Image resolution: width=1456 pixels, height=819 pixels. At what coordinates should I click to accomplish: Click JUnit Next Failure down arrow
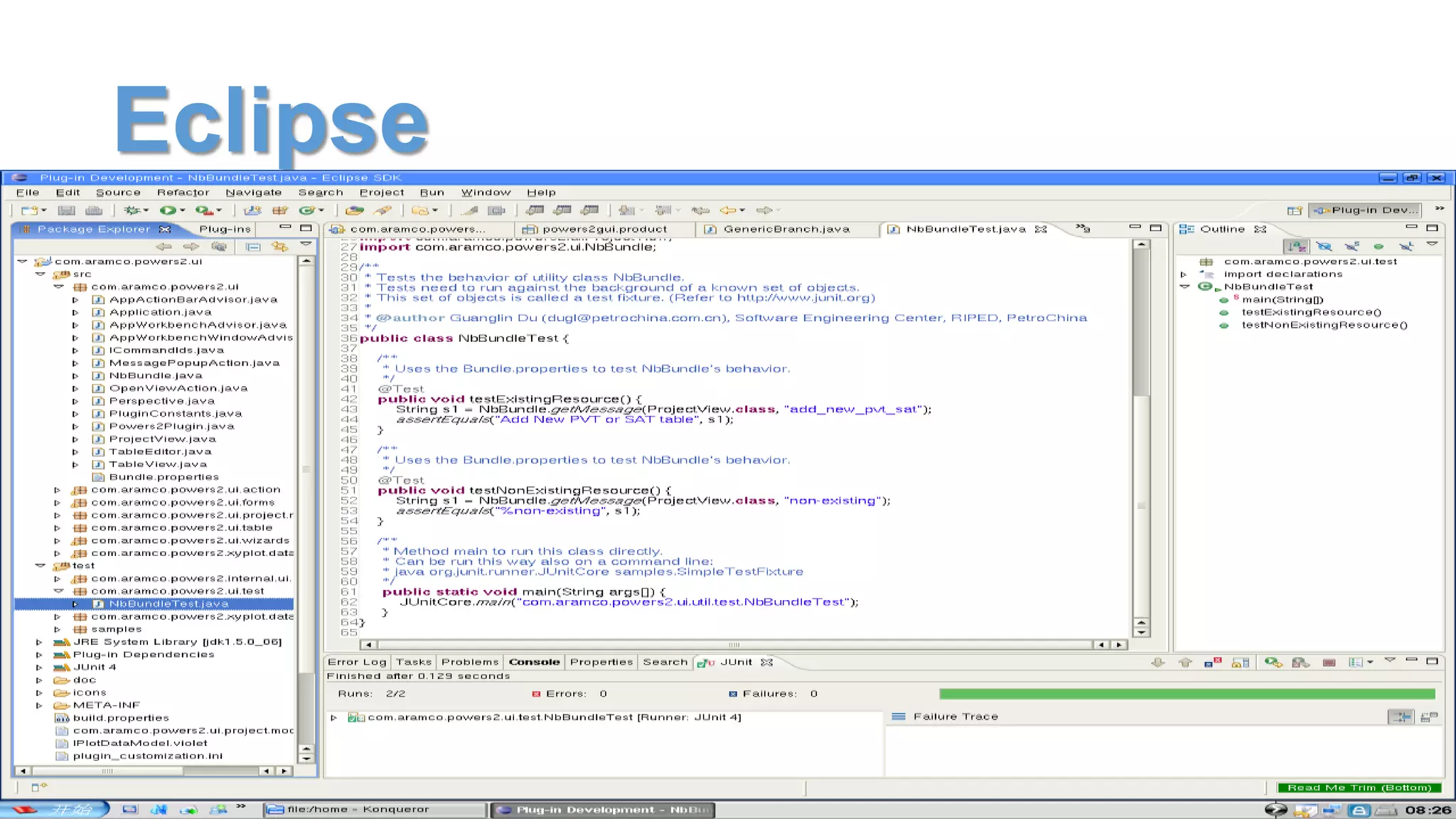pyautogui.click(x=1157, y=663)
